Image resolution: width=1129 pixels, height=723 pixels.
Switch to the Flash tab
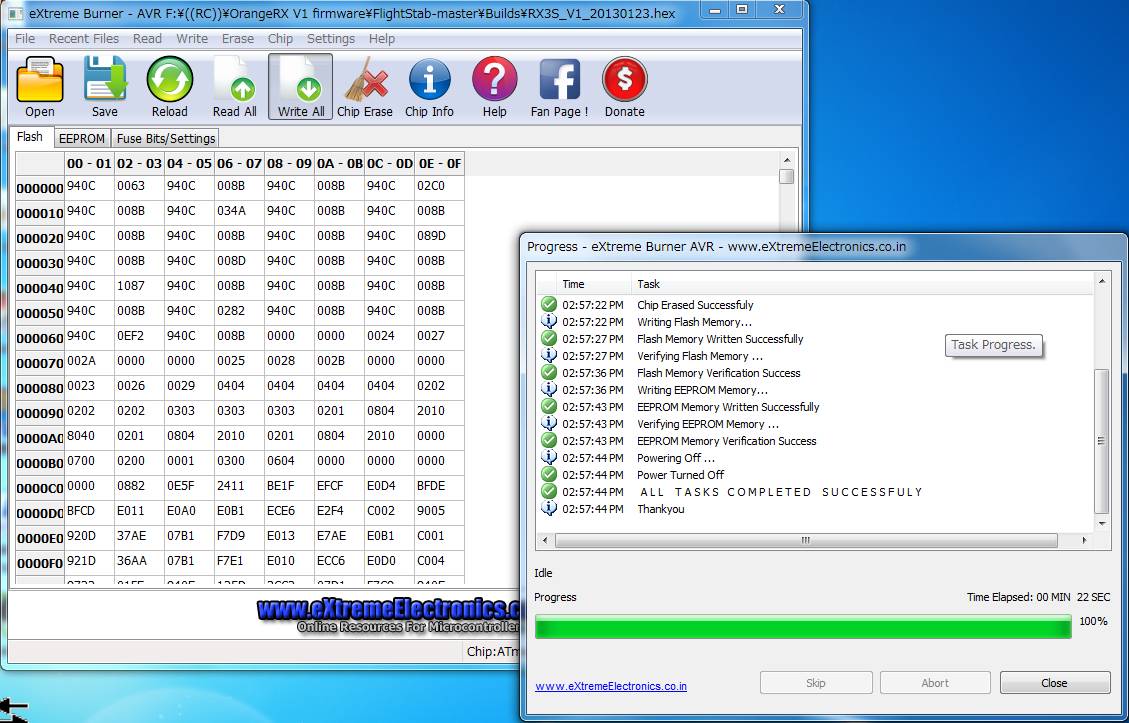pyautogui.click(x=30, y=137)
